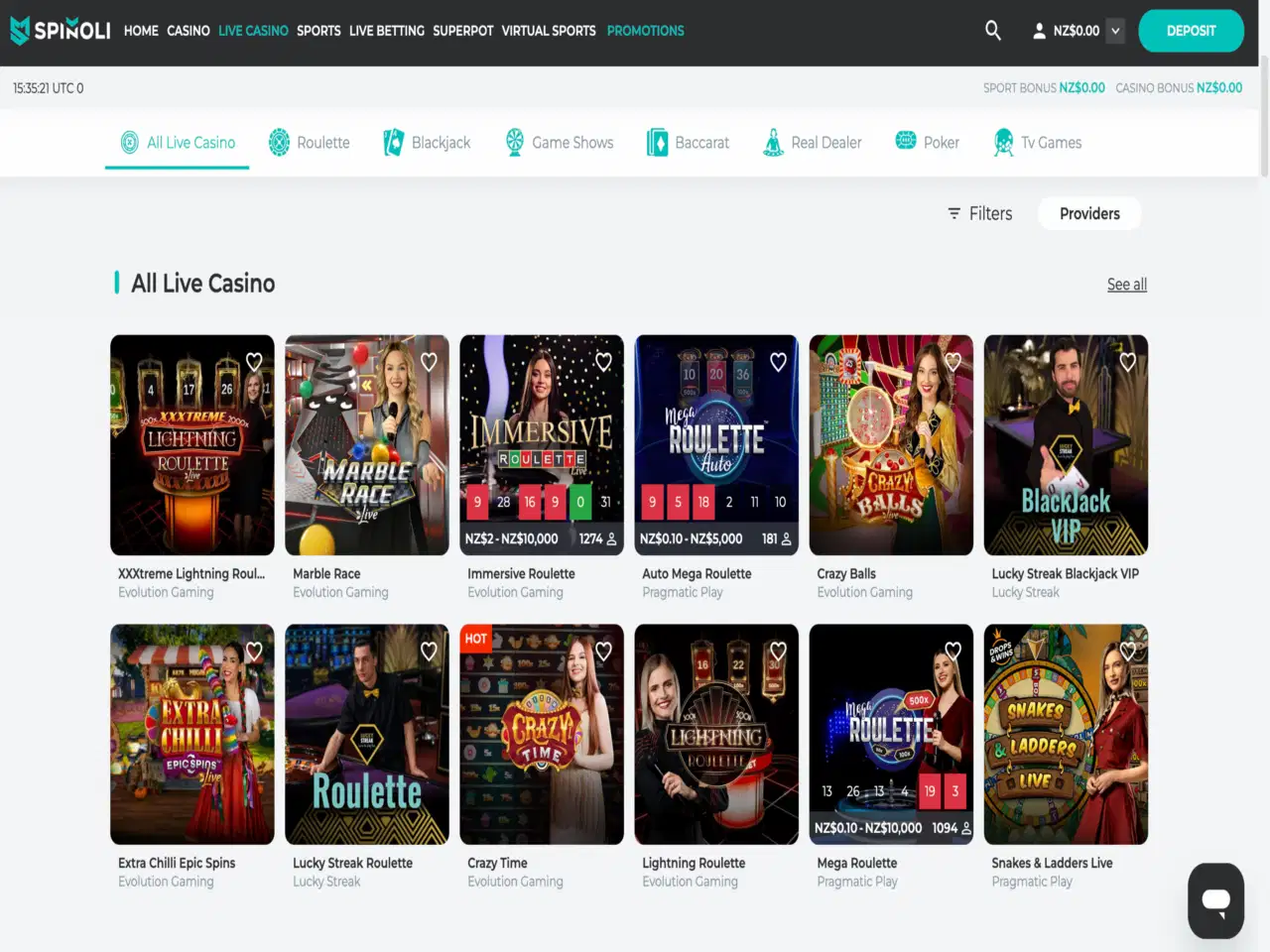
Task: Click the user account profile icon
Action: [x=1039, y=31]
